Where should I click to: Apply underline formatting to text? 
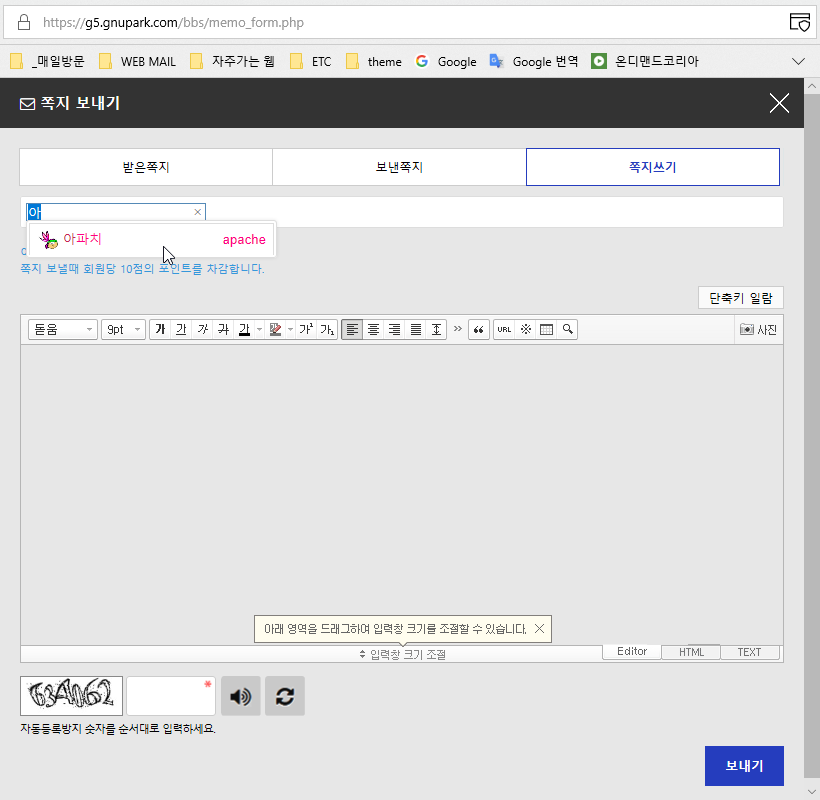181,330
